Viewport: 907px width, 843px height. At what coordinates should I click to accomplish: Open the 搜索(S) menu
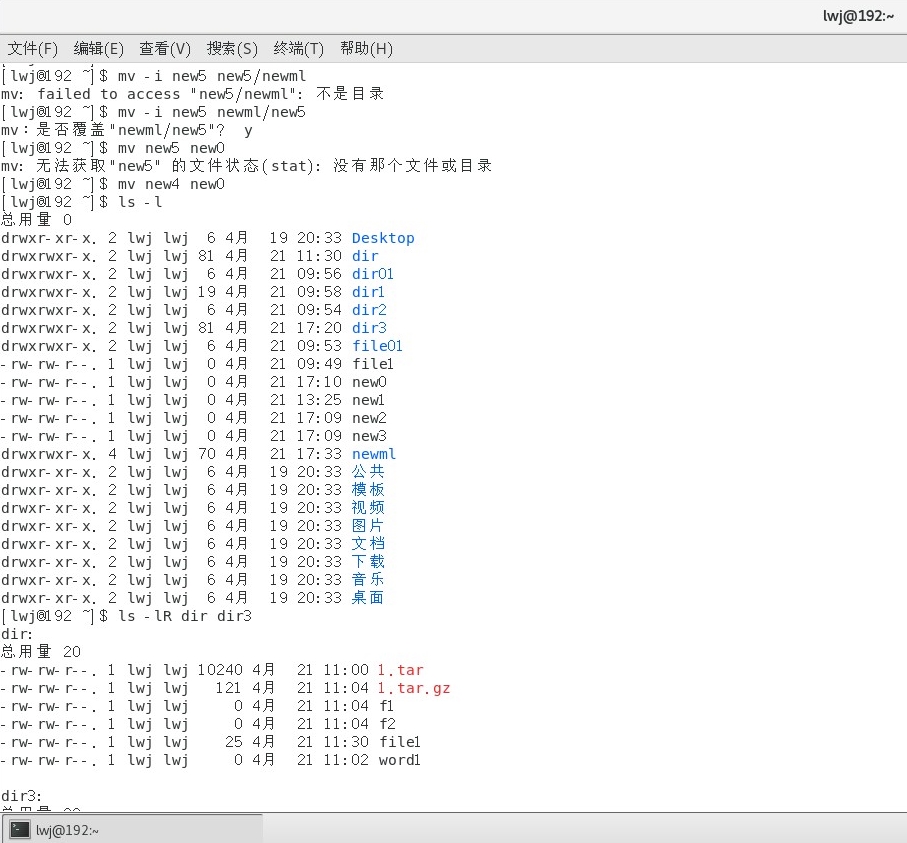(x=231, y=48)
